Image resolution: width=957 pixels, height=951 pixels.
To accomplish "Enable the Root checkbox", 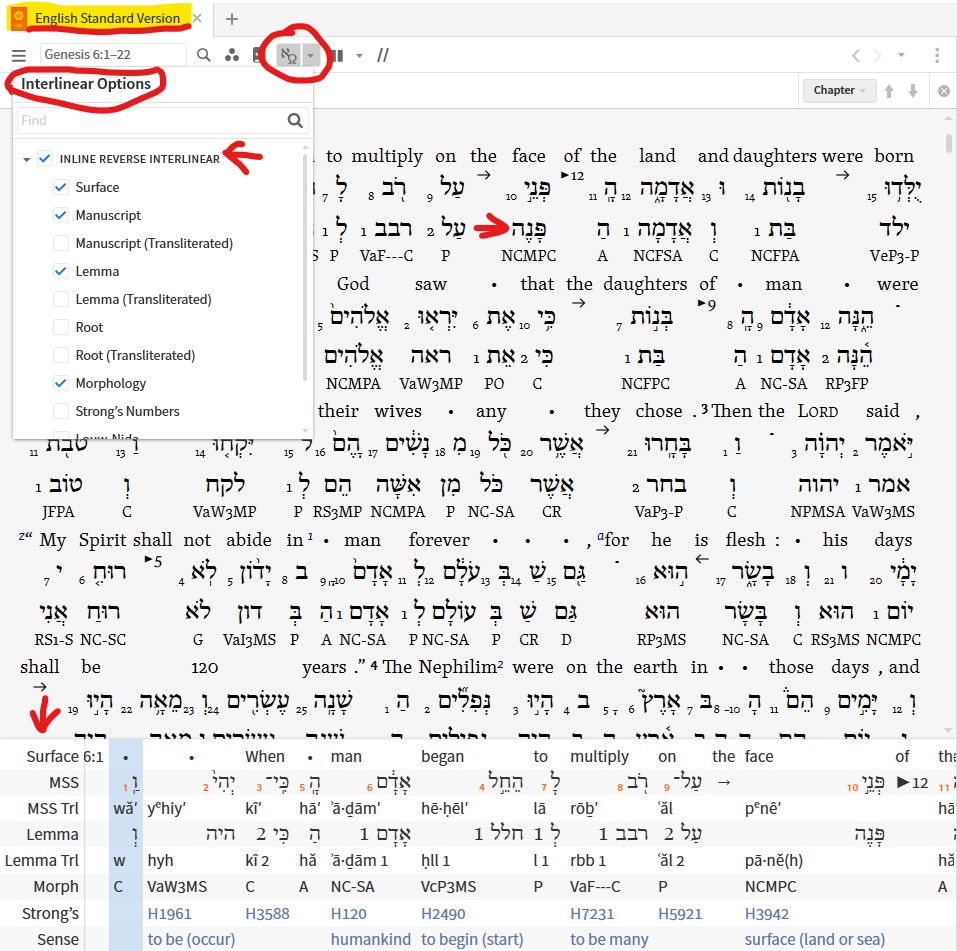I will (x=60, y=327).
